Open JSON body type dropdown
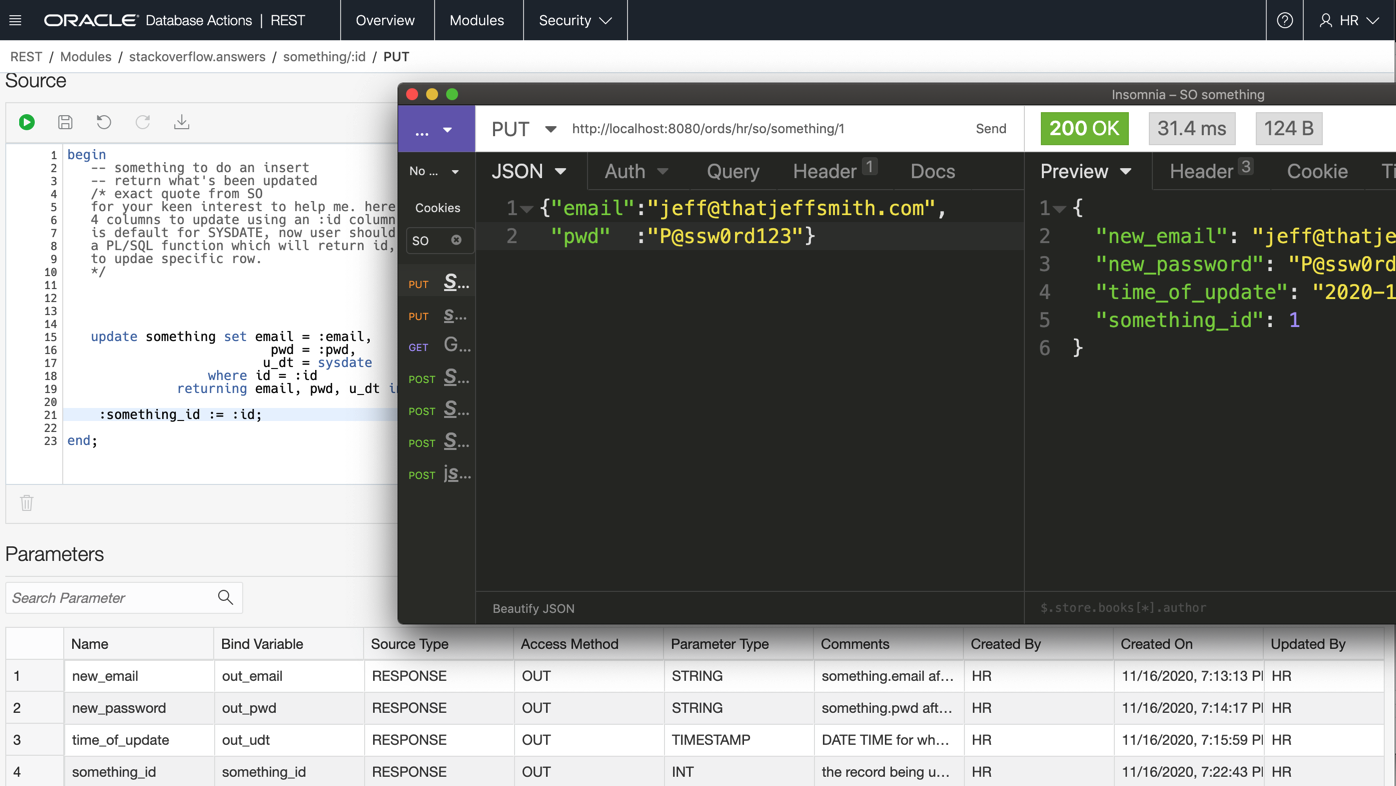1396x786 pixels. (x=529, y=171)
